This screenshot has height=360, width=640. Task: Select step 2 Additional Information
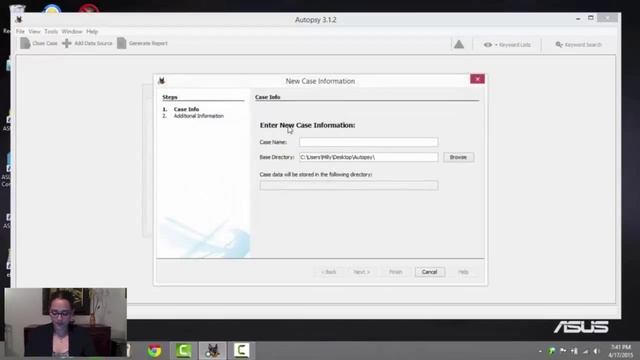tap(198, 116)
